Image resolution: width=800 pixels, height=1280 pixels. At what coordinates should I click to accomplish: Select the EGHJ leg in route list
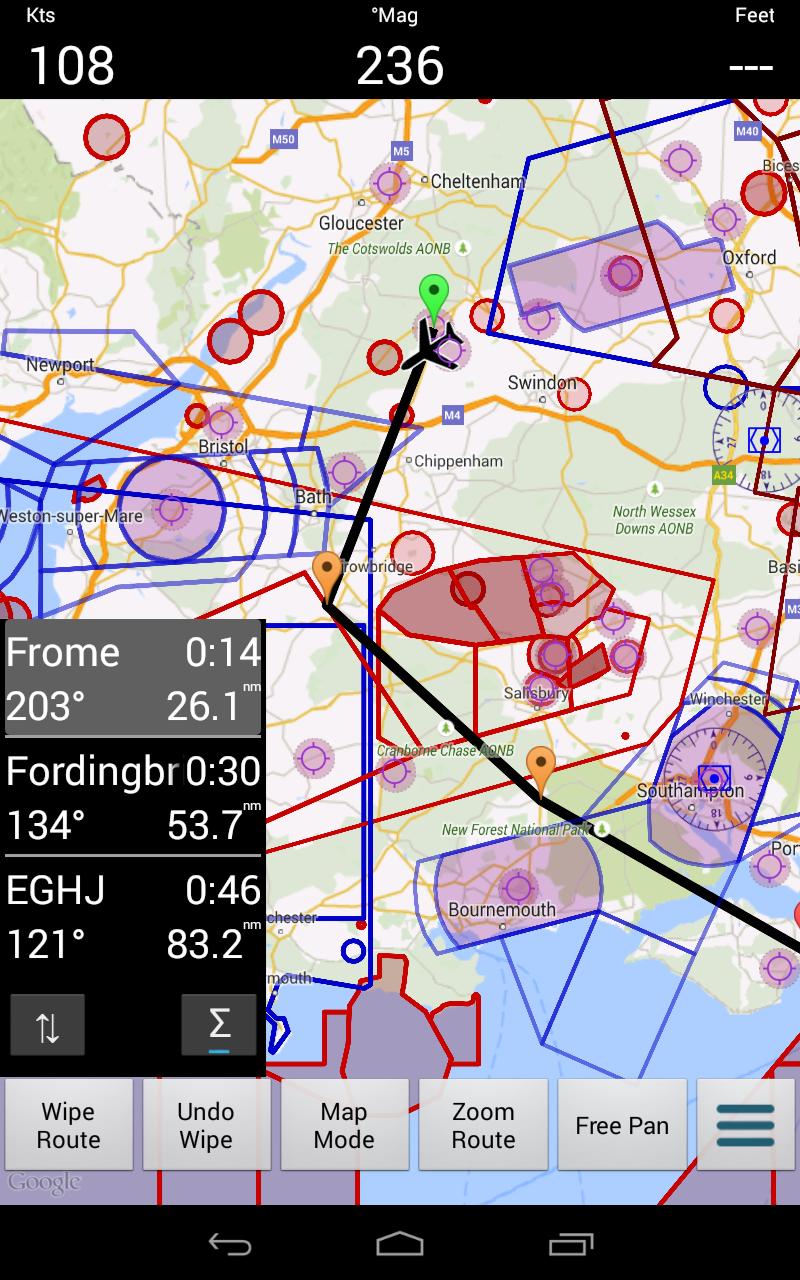coord(133,916)
